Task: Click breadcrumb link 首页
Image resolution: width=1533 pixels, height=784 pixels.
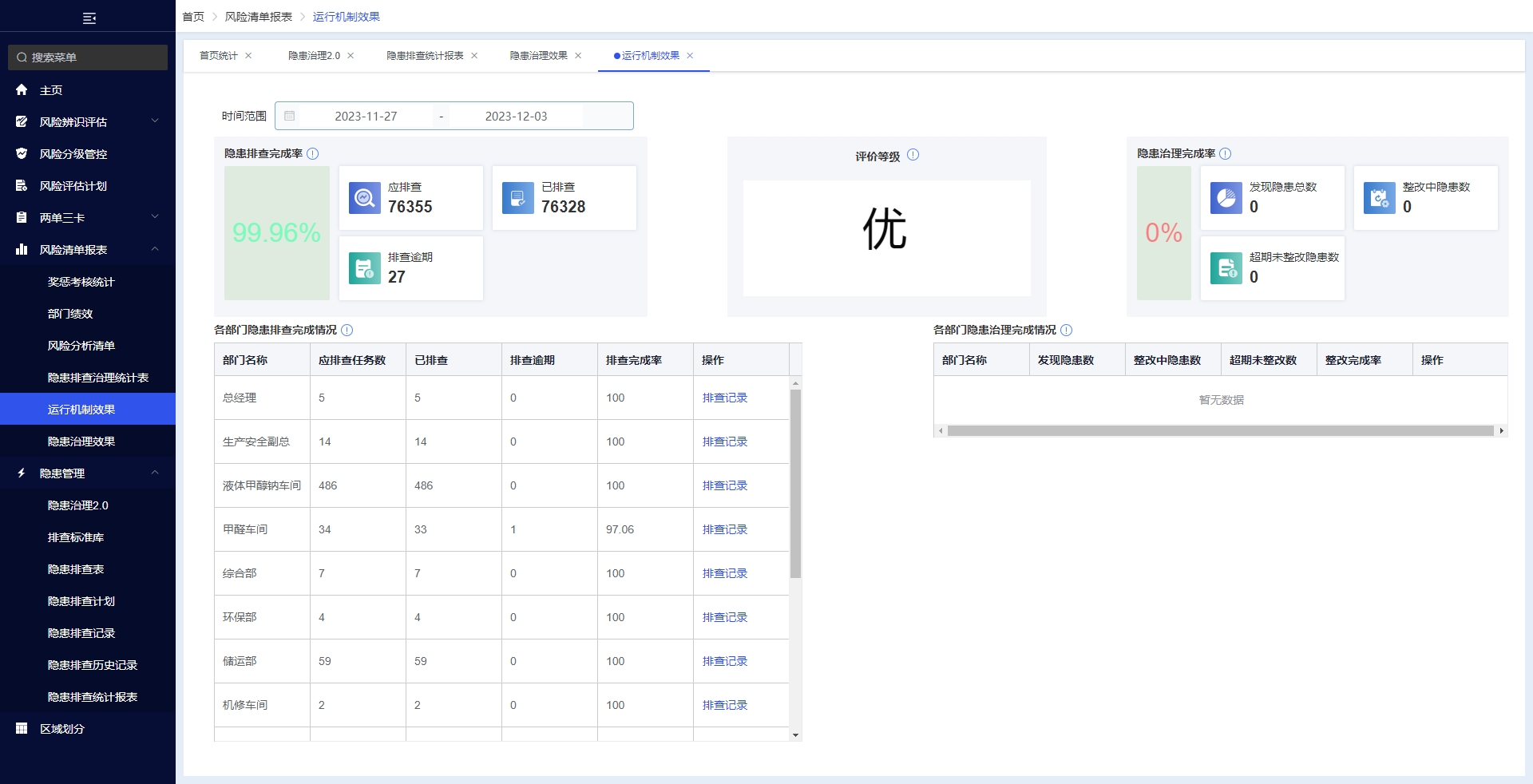Action: (x=193, y=17)
